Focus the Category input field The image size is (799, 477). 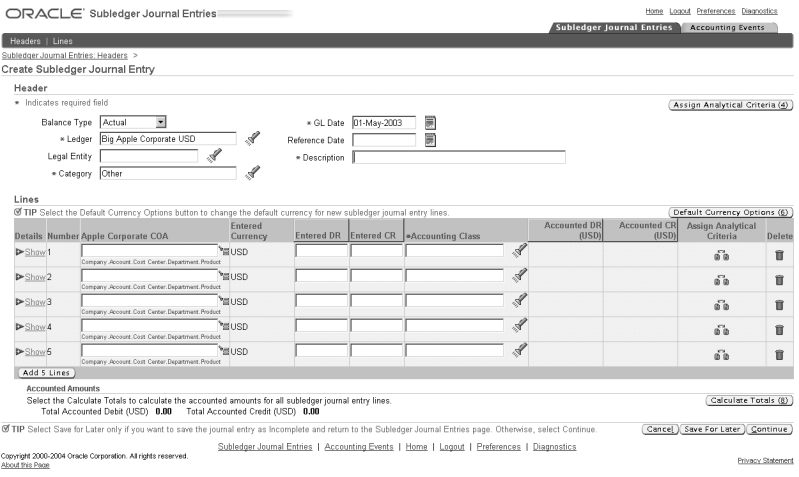168,173
